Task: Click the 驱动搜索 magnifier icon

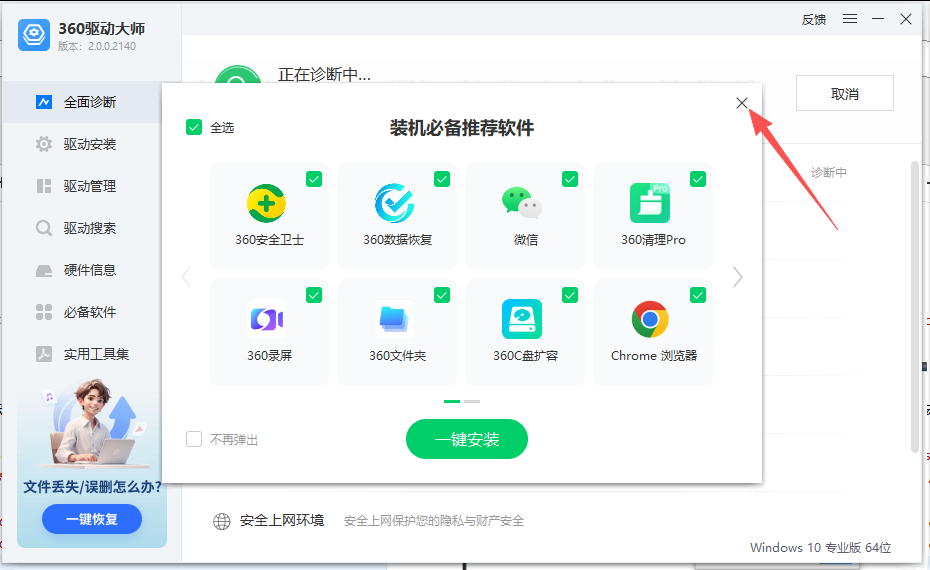Action: (44, 228)
